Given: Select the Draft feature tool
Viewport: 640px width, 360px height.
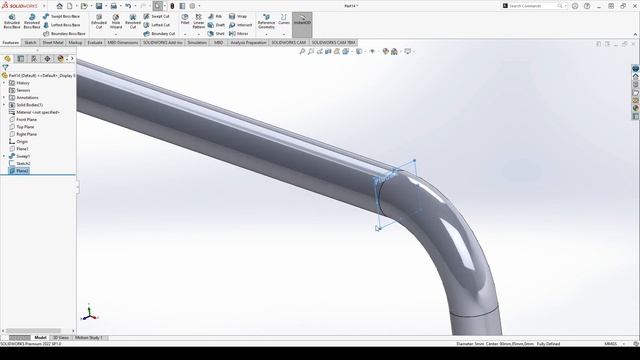Looking at the screenshot, I should pos(216,25).
